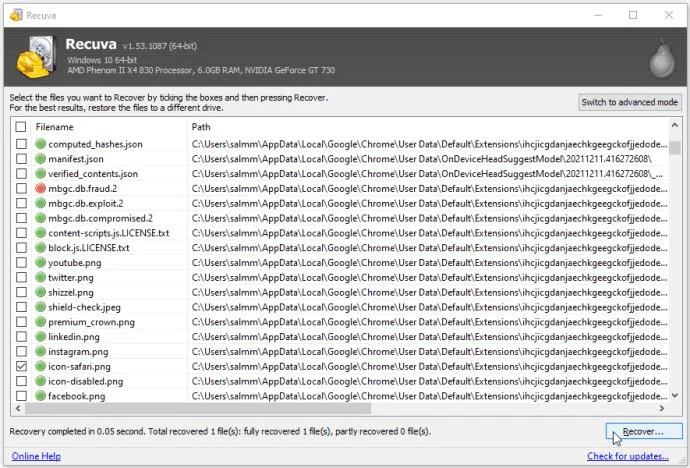
Task: Click green status dot for shield-check.jpeg
Action: pos(40,307)
